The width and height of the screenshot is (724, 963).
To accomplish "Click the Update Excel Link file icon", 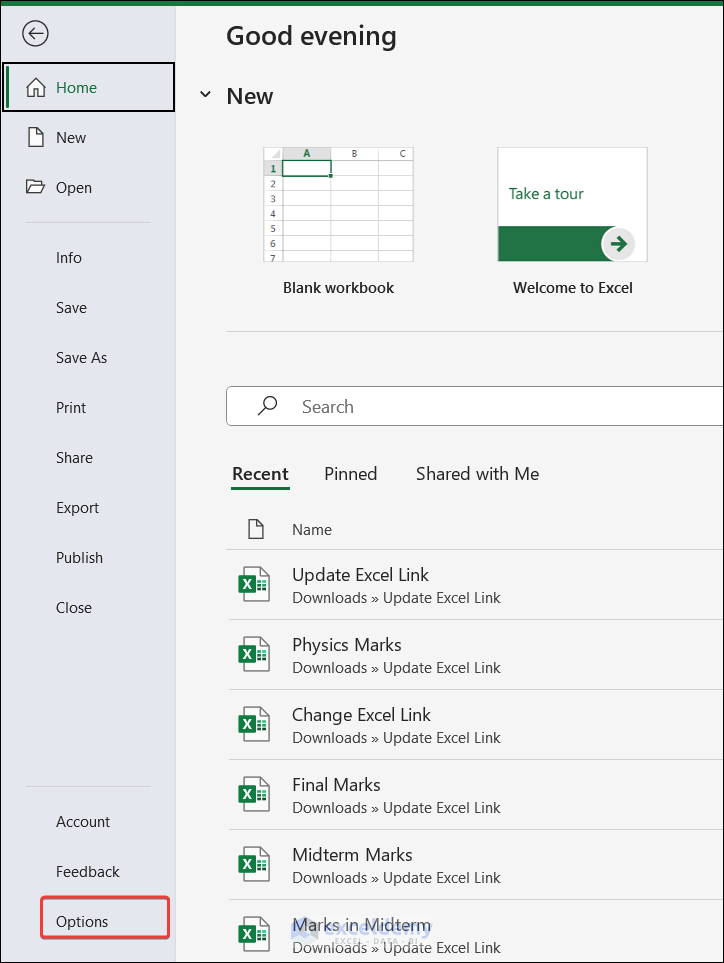I will pyautogui.click(x=254, y=585).
